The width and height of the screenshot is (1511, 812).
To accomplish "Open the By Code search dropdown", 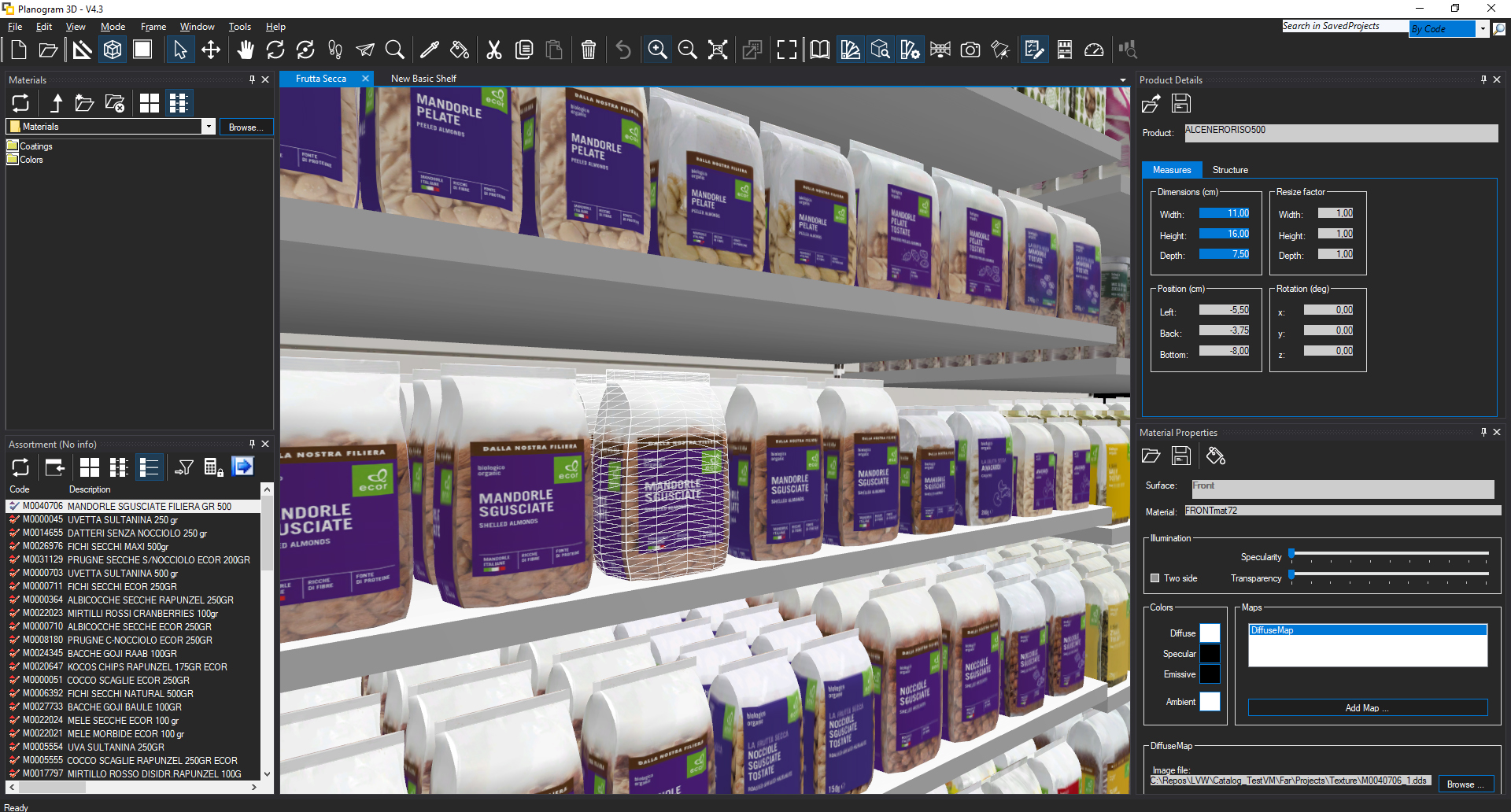I will click(1483, 29).
